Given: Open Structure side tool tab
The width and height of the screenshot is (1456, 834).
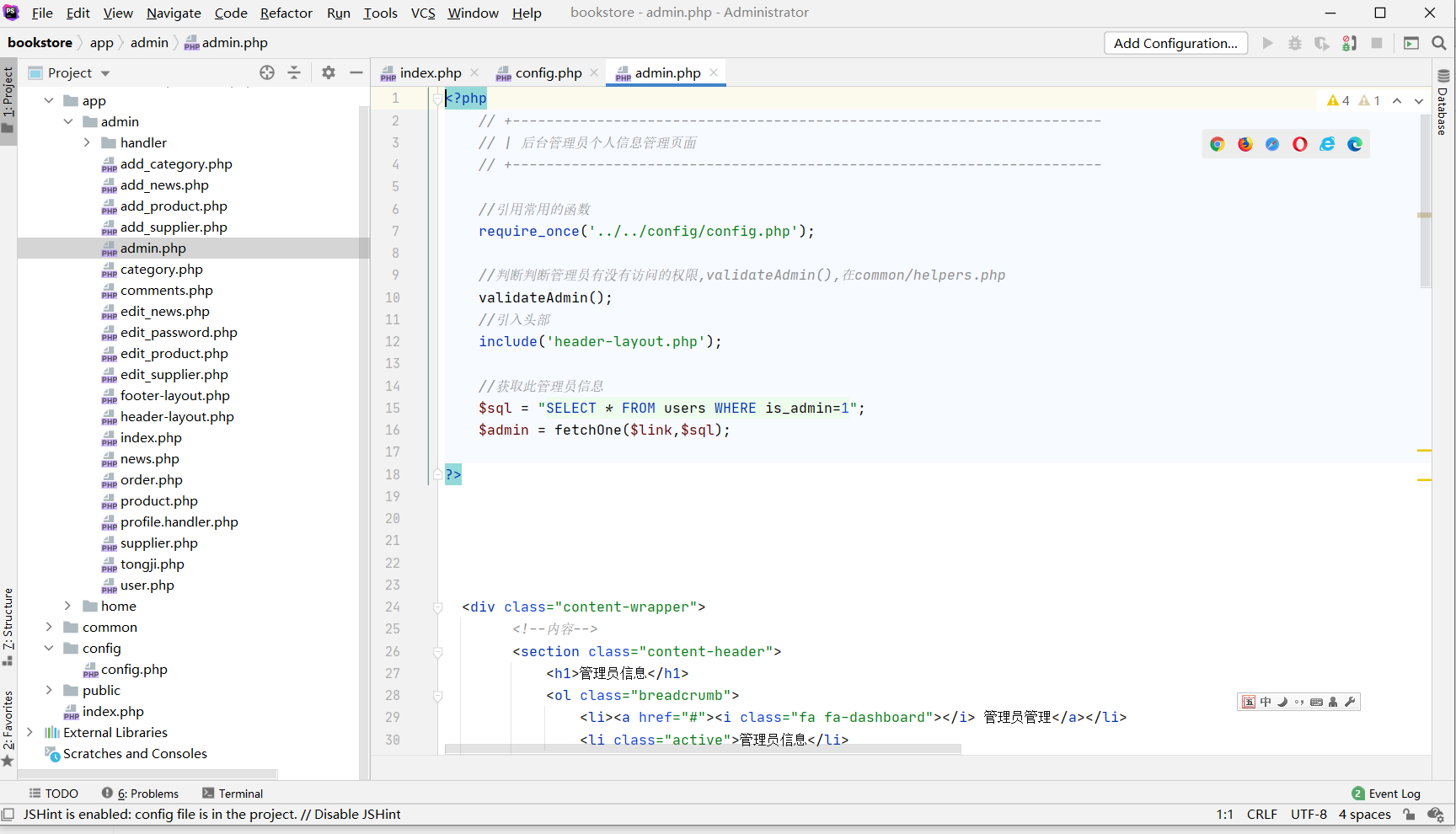Looking at the screenshot, I should (8, 625).
